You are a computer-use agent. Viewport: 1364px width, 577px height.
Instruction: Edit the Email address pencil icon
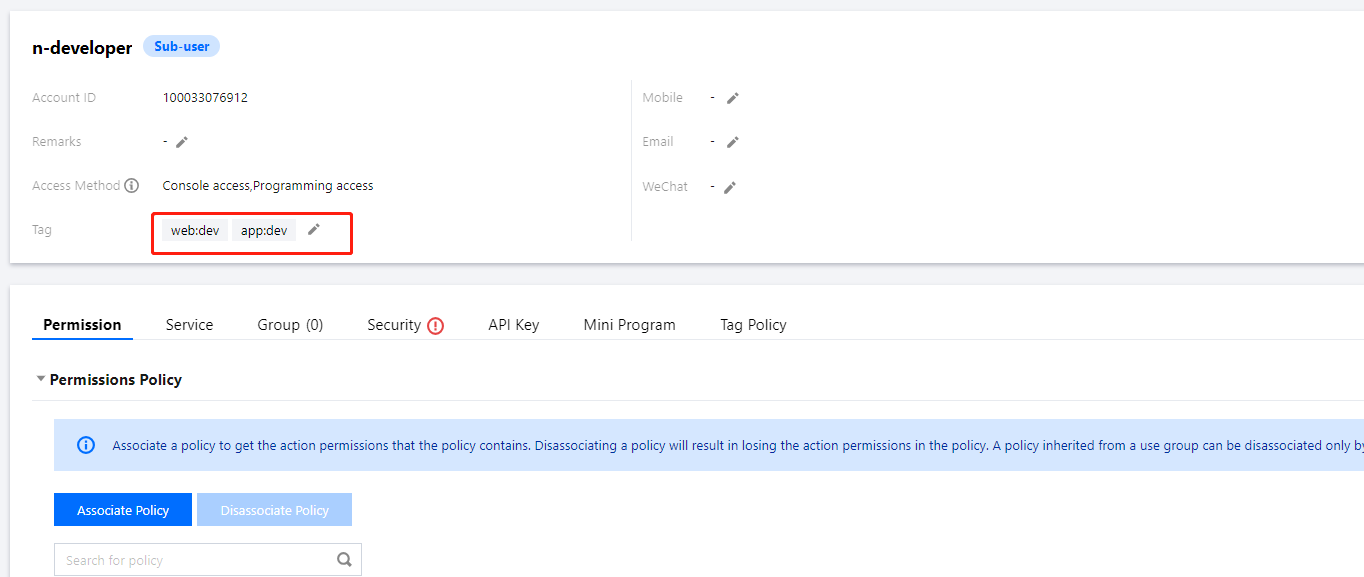tap(733, 142)
